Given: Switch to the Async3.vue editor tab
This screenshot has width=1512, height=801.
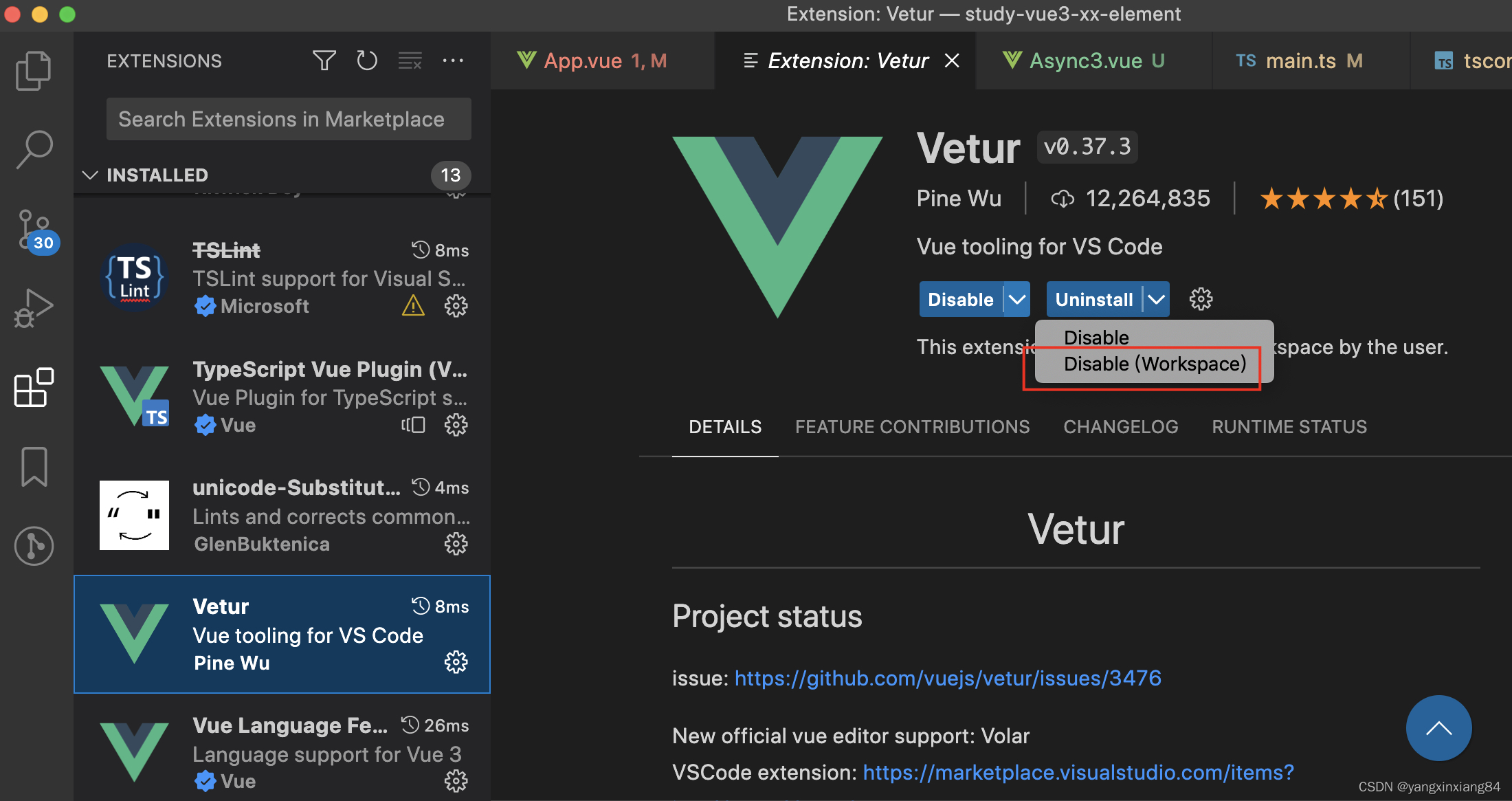Looking at the screenshot, I should (x=1086, y=61).
